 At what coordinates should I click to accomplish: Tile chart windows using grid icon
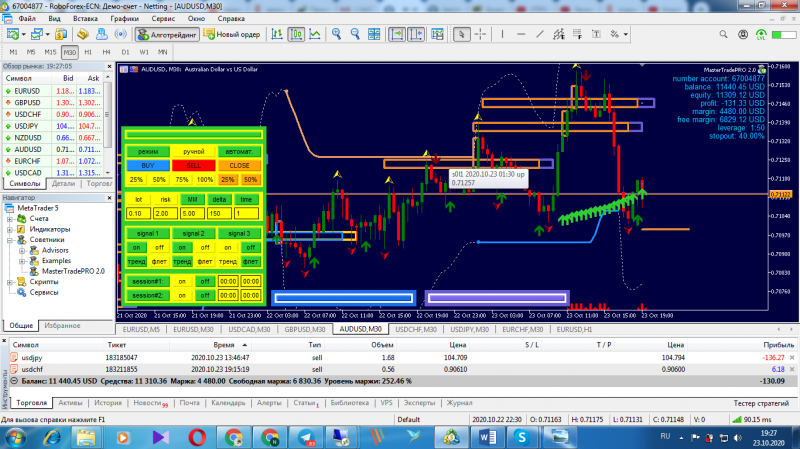coord(374,34)
